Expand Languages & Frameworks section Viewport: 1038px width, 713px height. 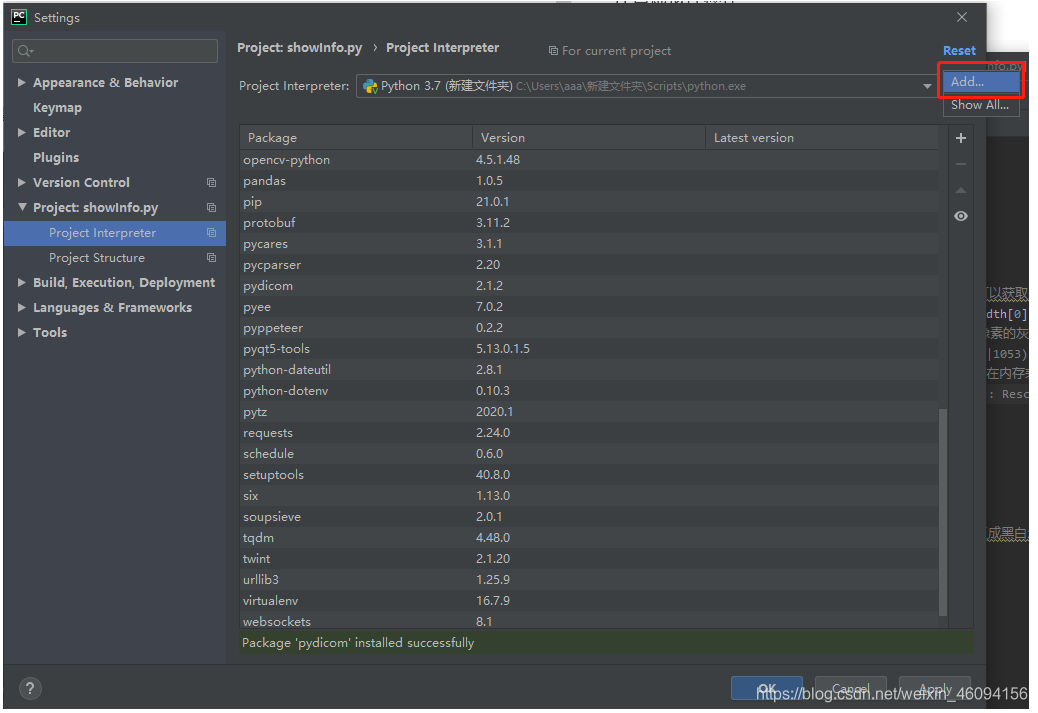tap(22, 308)
